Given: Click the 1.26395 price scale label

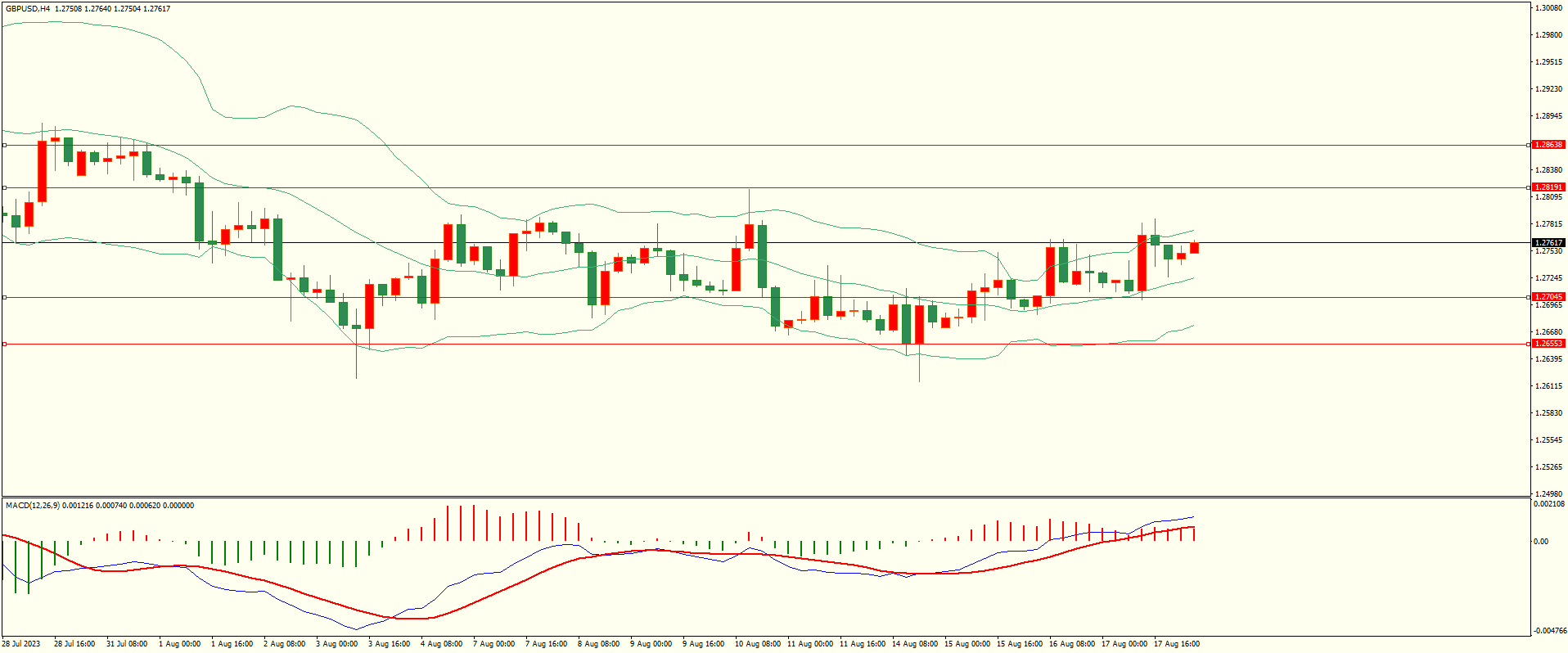Looking at the screenshot, I should 1549,359.
